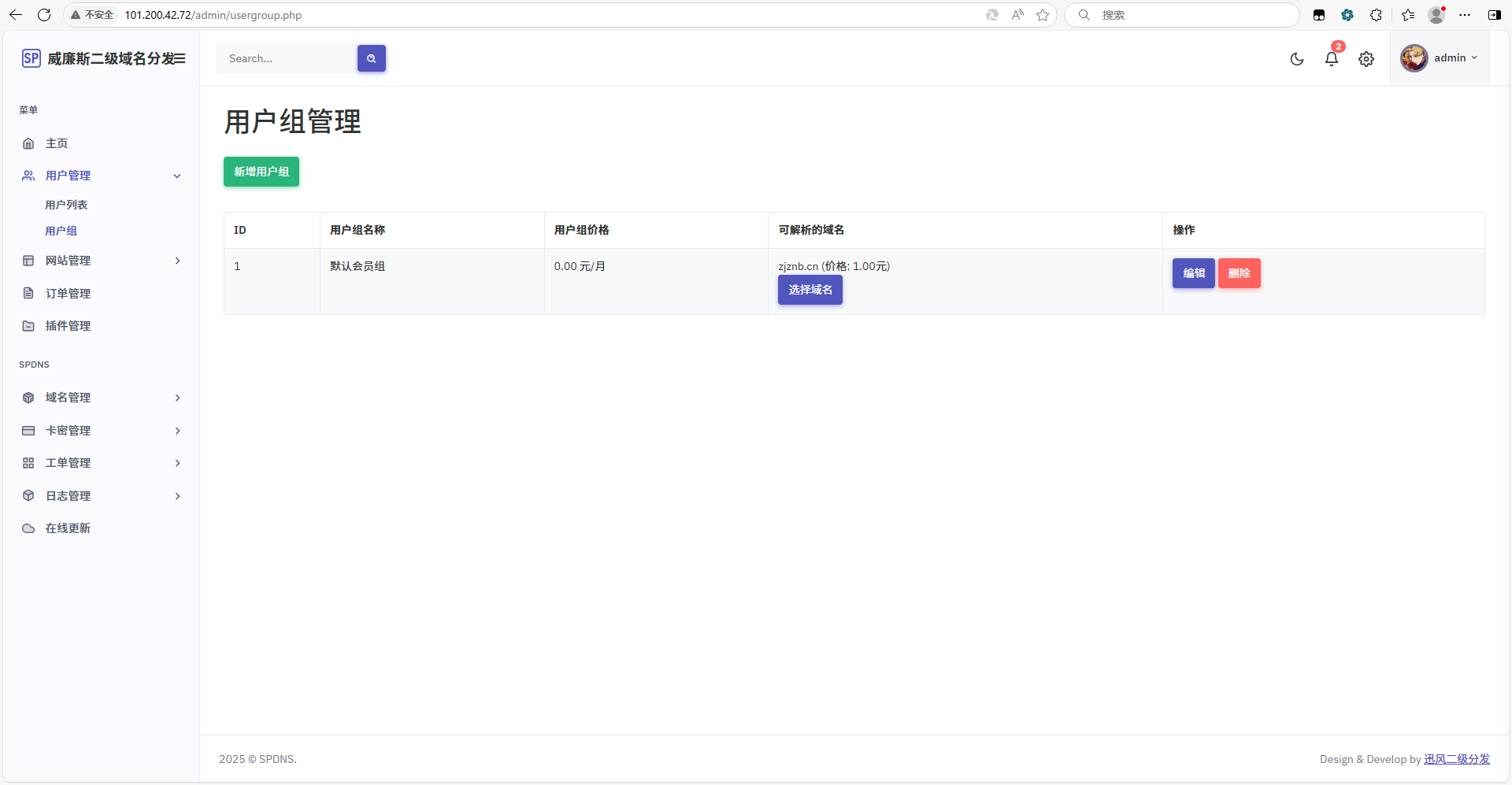The image size is (1512, 785).
Task: Open the admin account dropdown
Action: click(1440, 58)
